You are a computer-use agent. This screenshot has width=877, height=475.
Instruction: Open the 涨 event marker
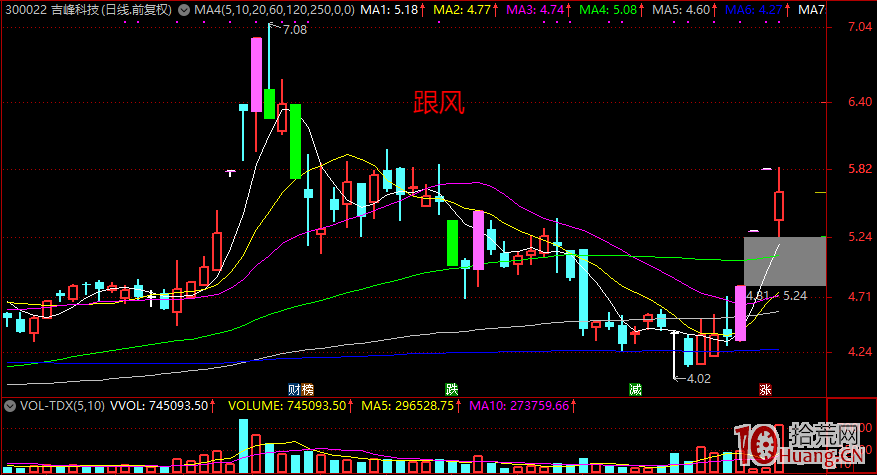coord(765,389)
